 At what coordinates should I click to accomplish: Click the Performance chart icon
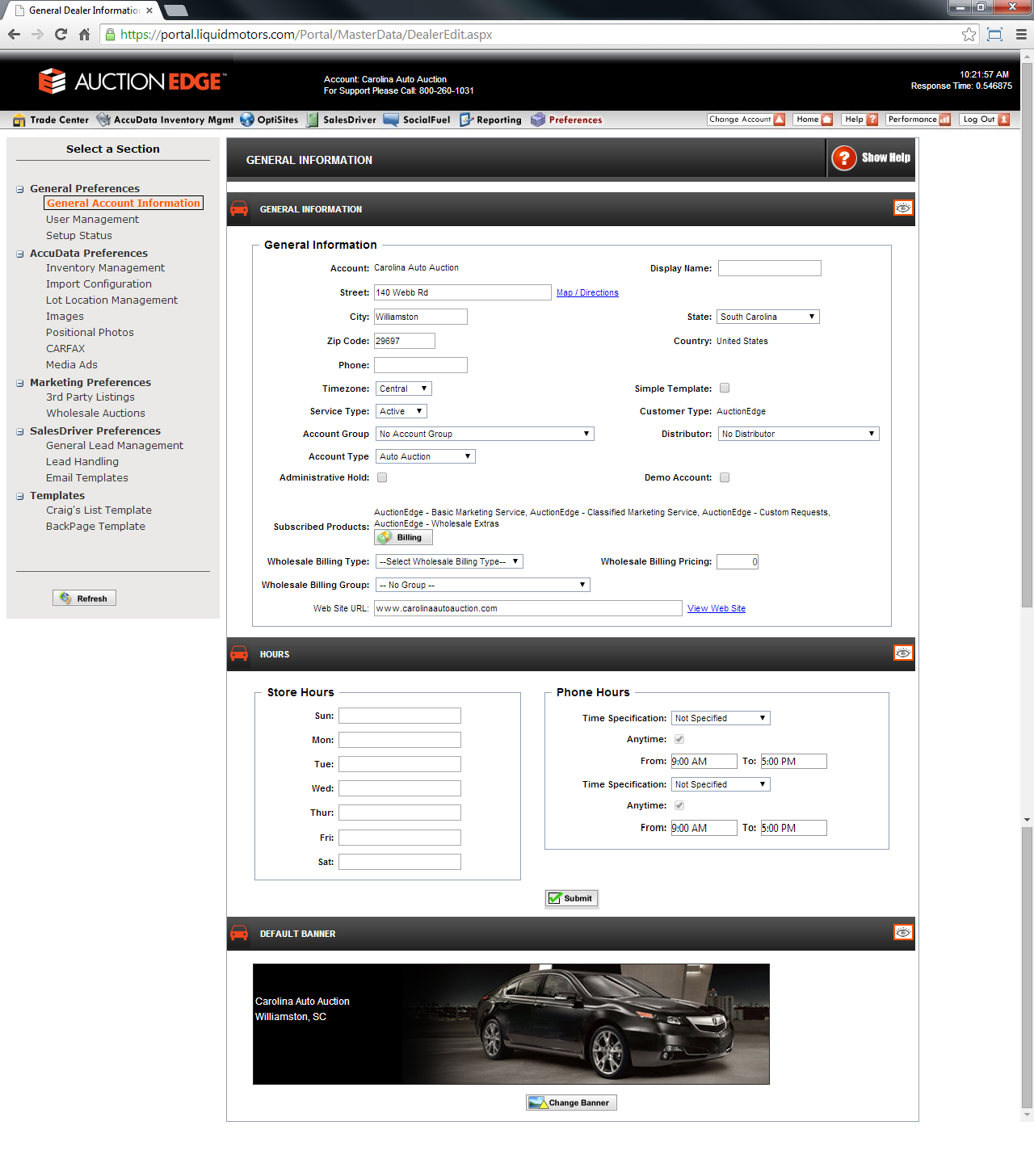click(944, 120)
